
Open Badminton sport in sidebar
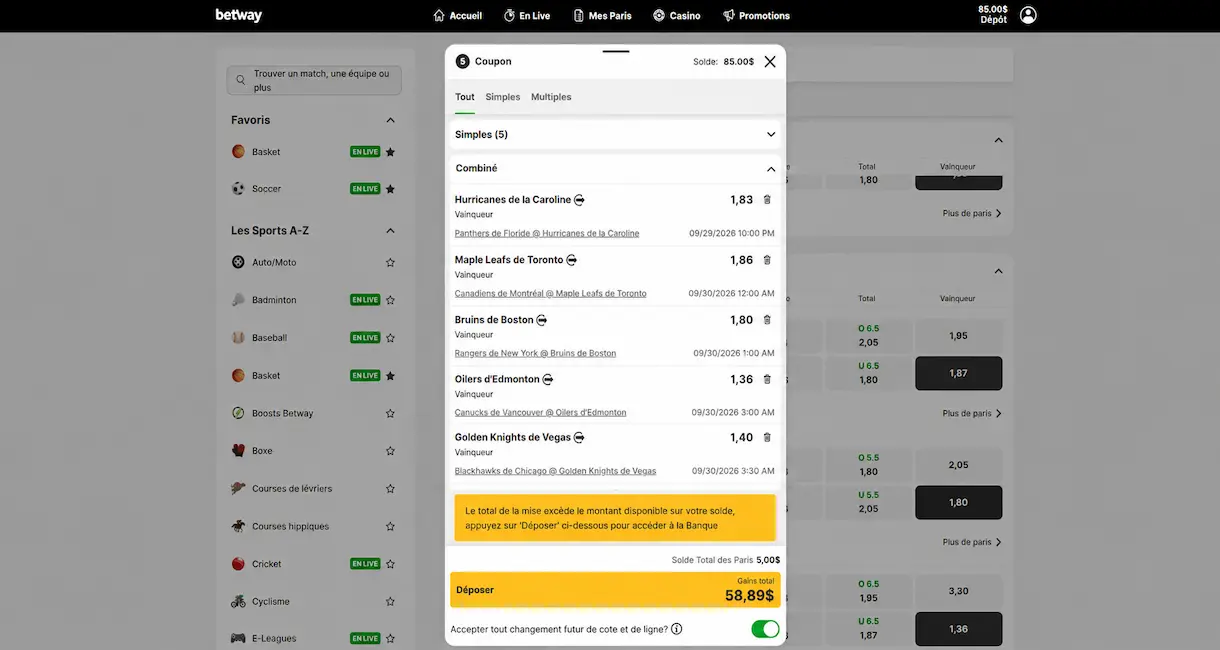click(274, 300)
